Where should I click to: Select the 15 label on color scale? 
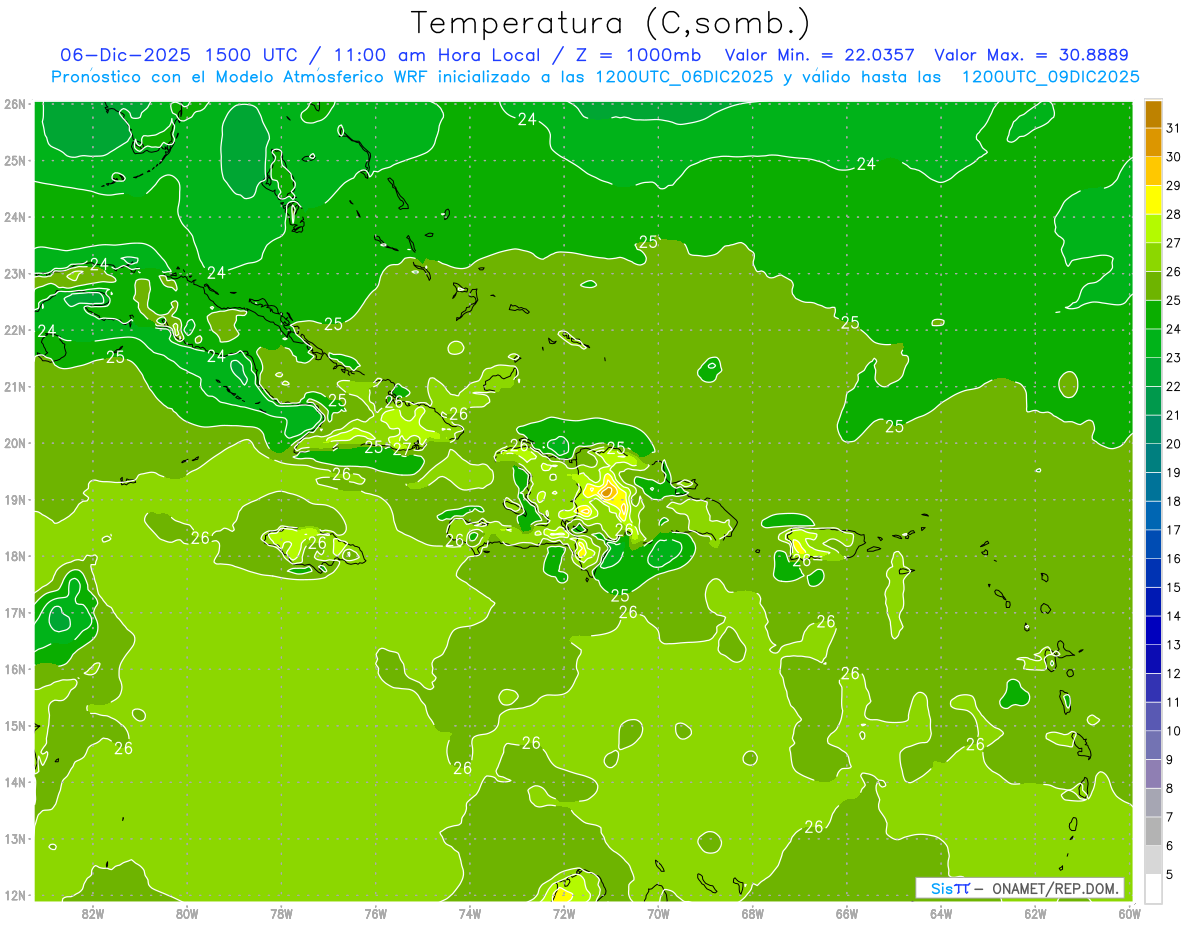click(x=1174, y=588)
